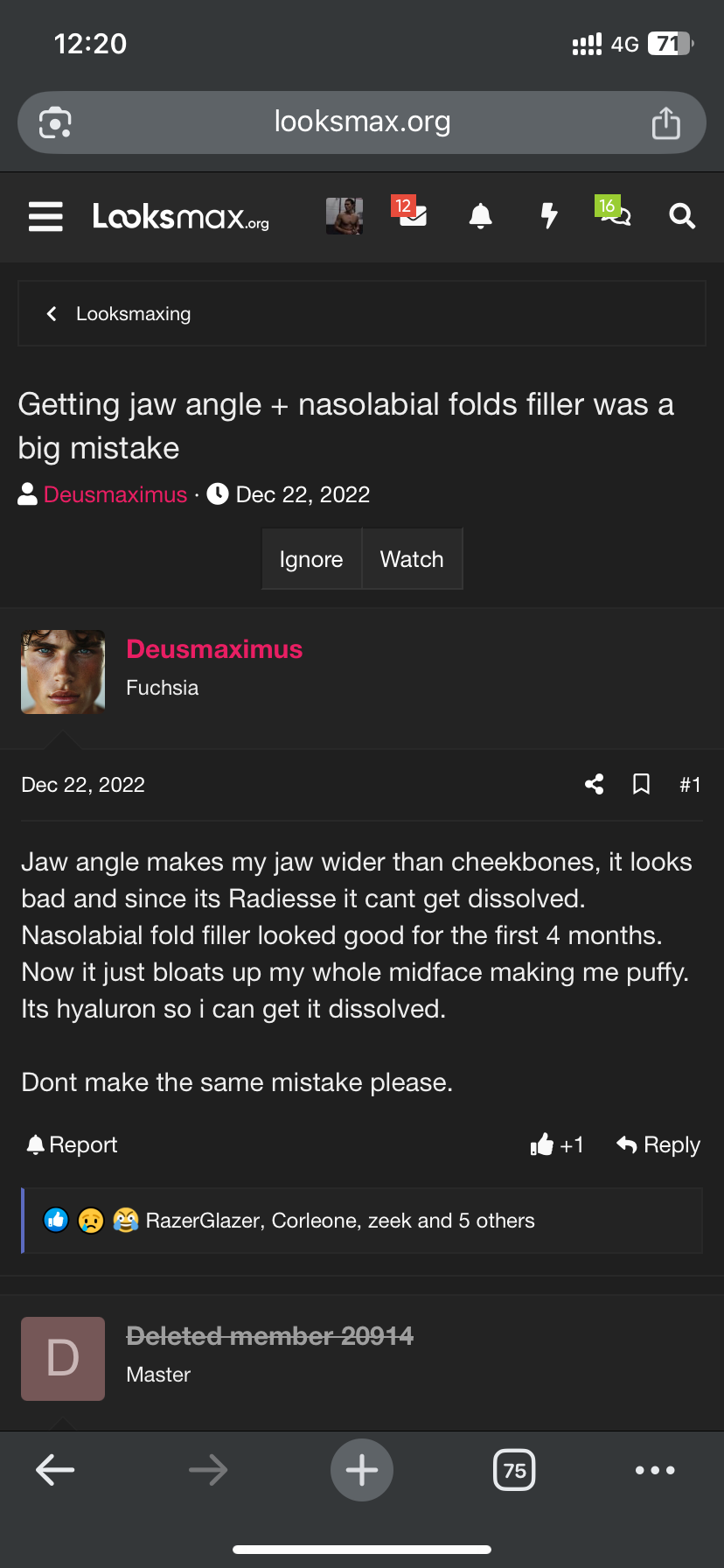
Task: Open the browser three-dot more menu
Action: coord(655,1470)
